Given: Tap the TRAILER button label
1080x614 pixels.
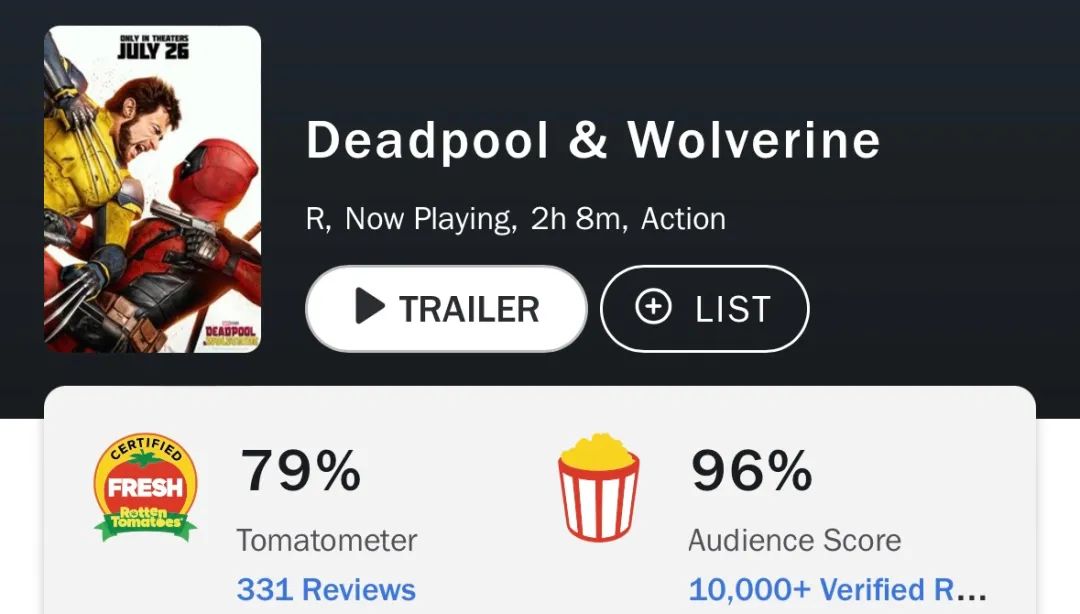Looking at the screenshot, I should (469, 309).
